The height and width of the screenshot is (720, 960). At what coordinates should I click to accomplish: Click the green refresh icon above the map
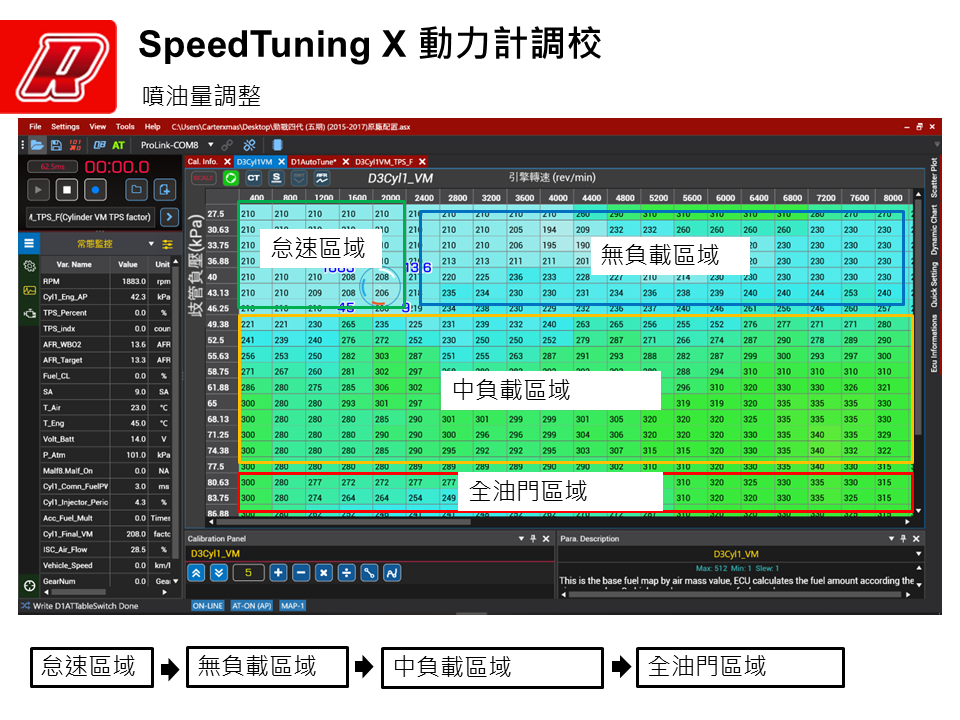tap(231, 178)
